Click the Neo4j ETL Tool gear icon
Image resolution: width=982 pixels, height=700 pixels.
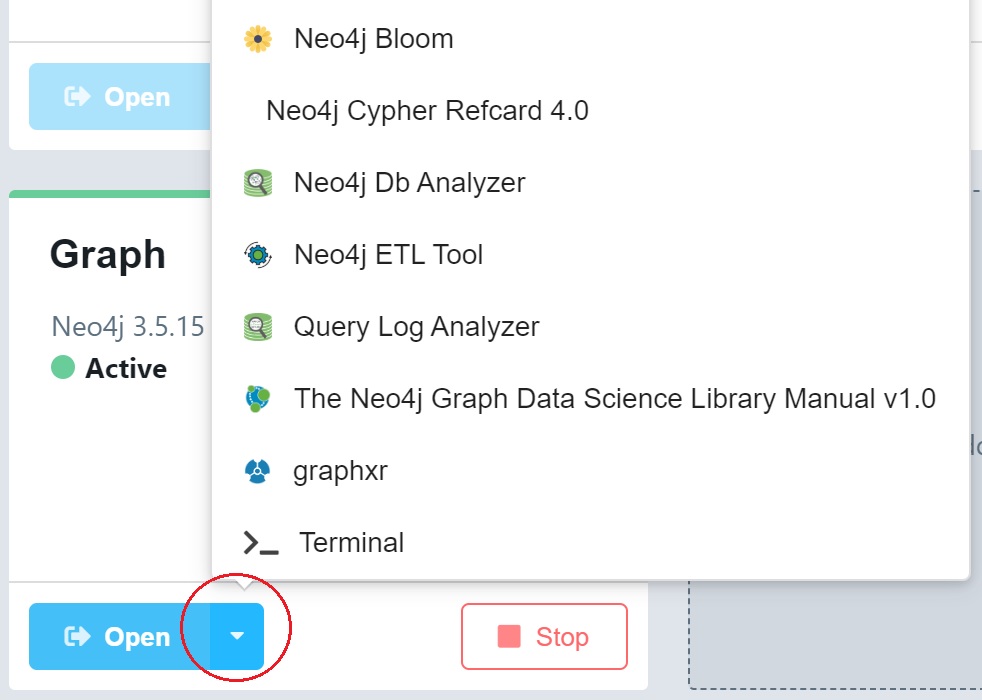(x=257, y=255)
